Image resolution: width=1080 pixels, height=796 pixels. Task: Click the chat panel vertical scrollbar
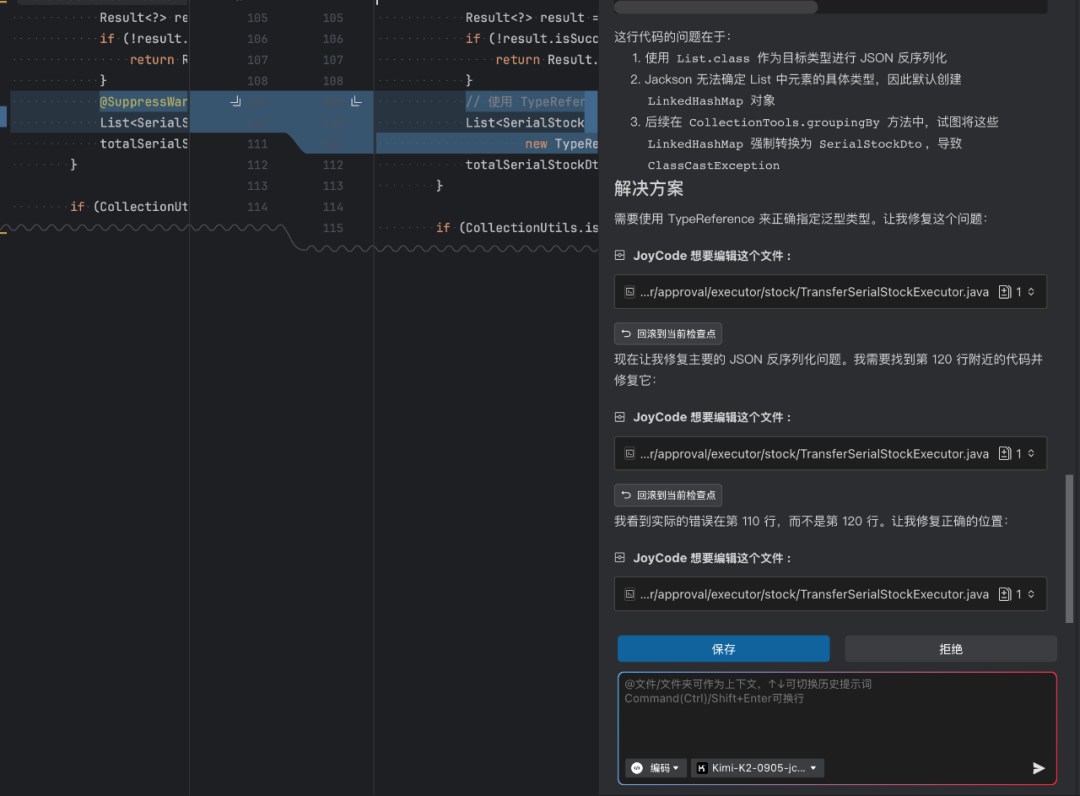pyautogui.click(x=1069, y=548)
